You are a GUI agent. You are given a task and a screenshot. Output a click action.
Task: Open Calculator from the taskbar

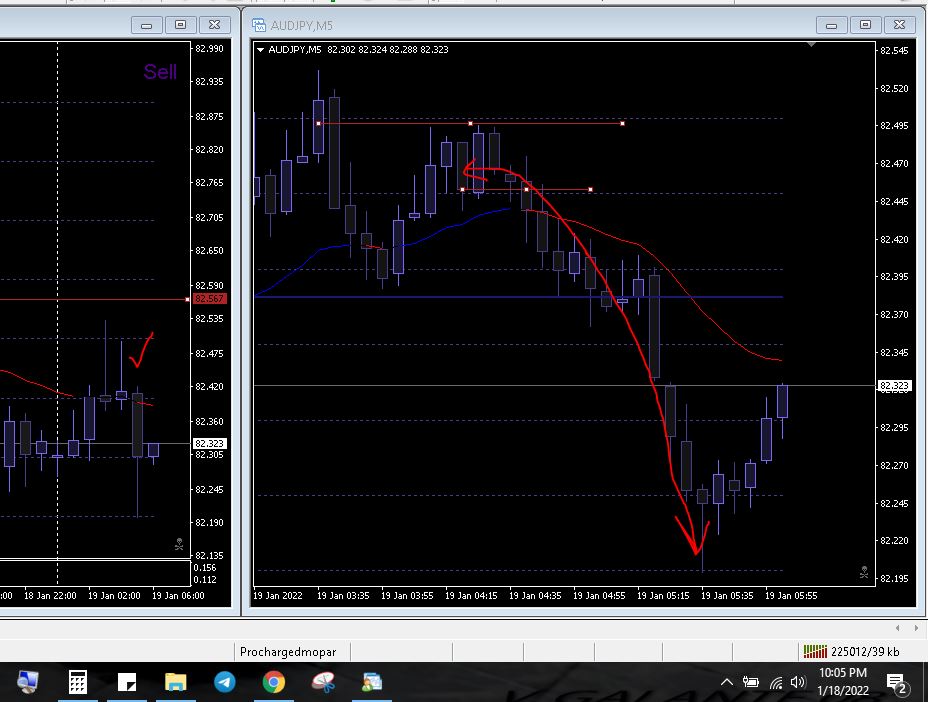(x=78, y=682)
